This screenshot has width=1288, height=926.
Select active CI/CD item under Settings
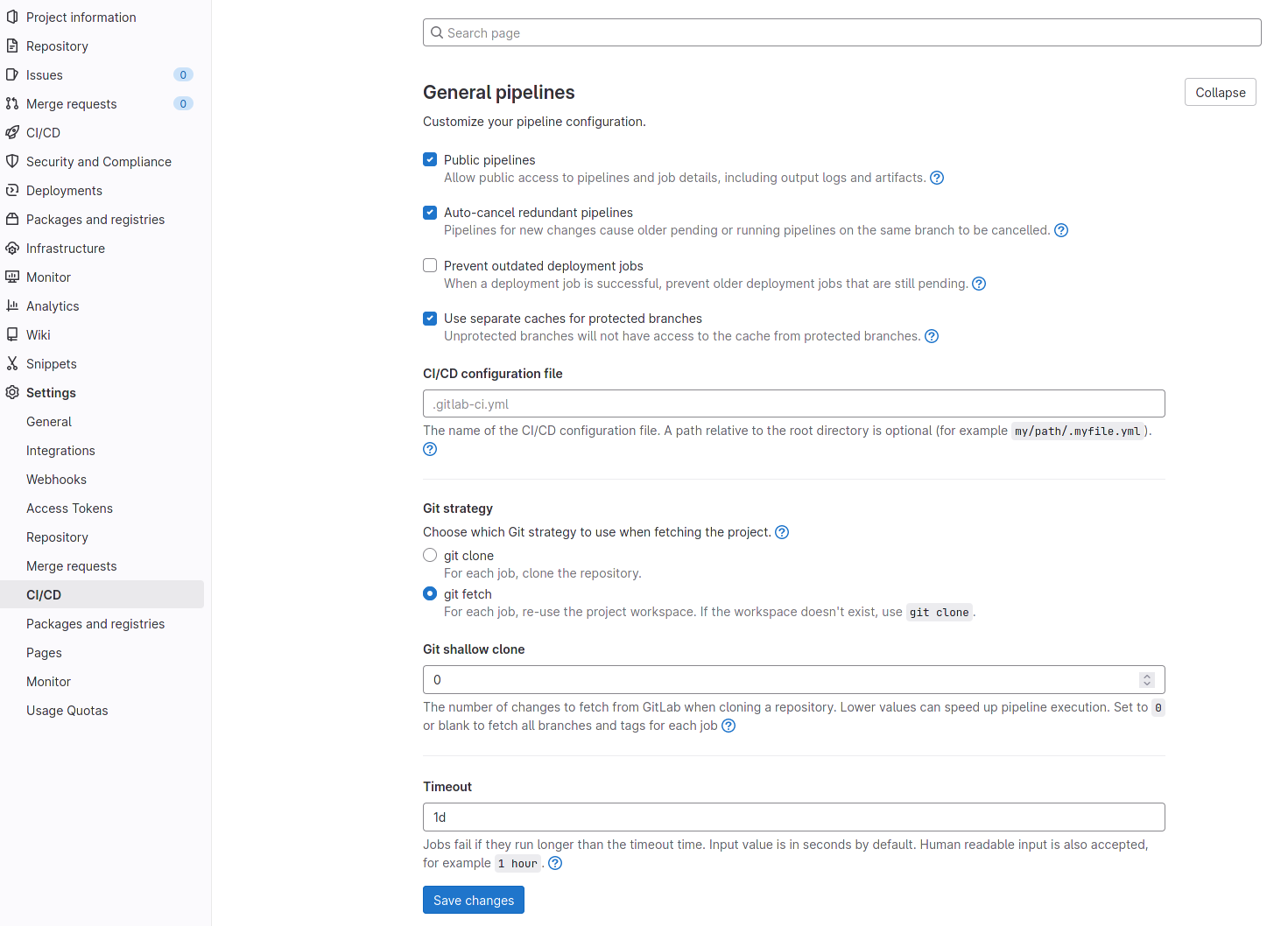102,594
